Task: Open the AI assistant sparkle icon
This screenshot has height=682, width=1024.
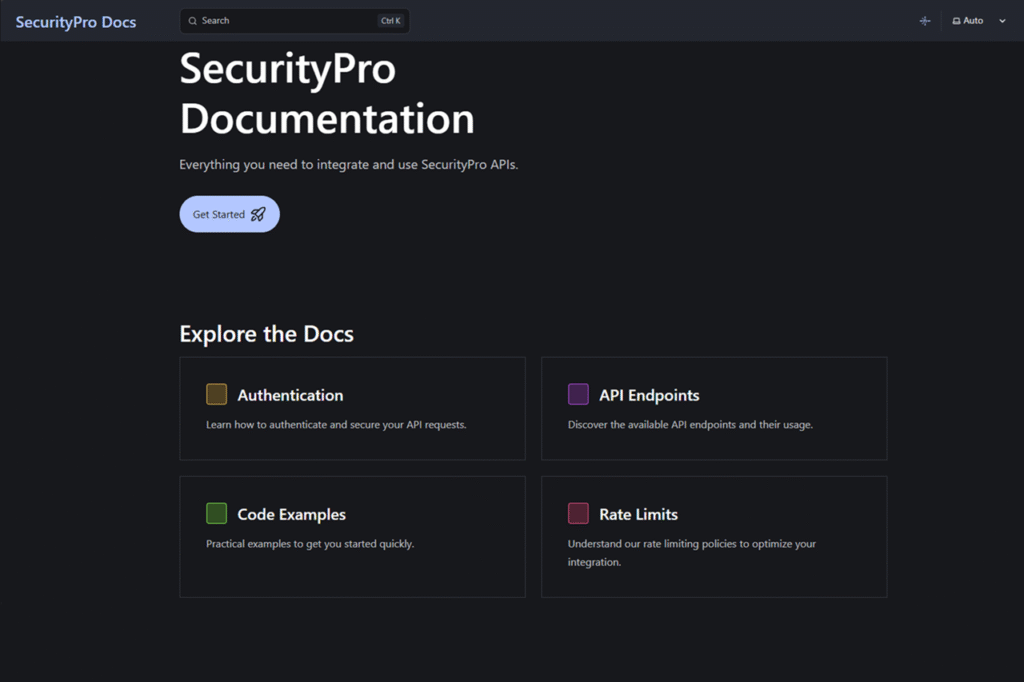Action: [925, 20]
